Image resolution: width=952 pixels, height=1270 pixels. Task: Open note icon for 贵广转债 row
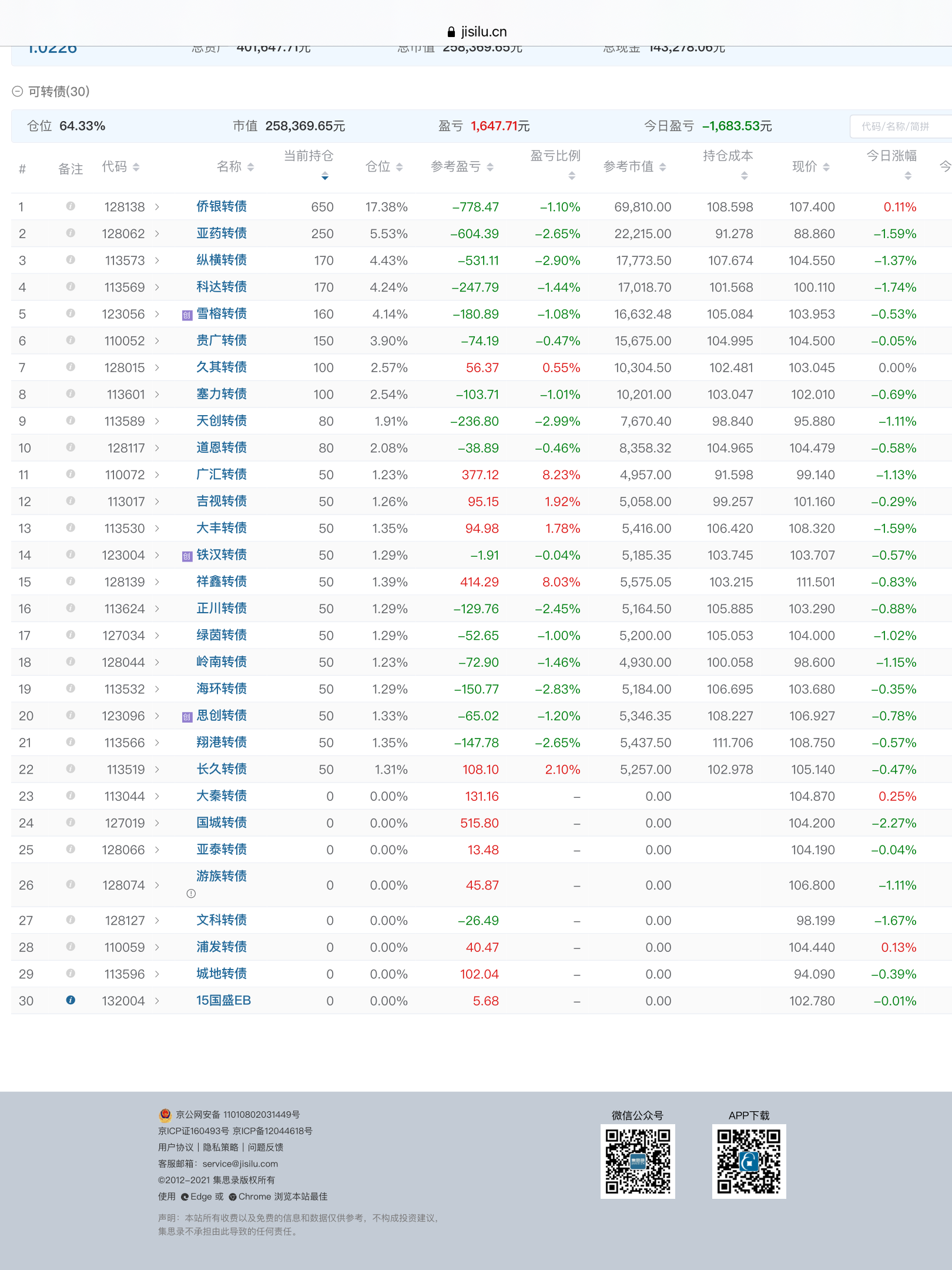(71, 340)
